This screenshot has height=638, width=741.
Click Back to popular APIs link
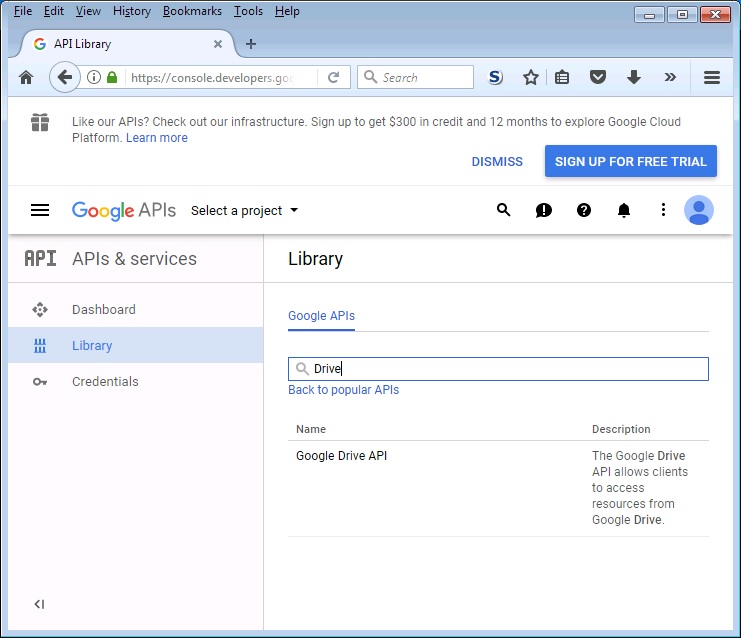tap(344, 390)
